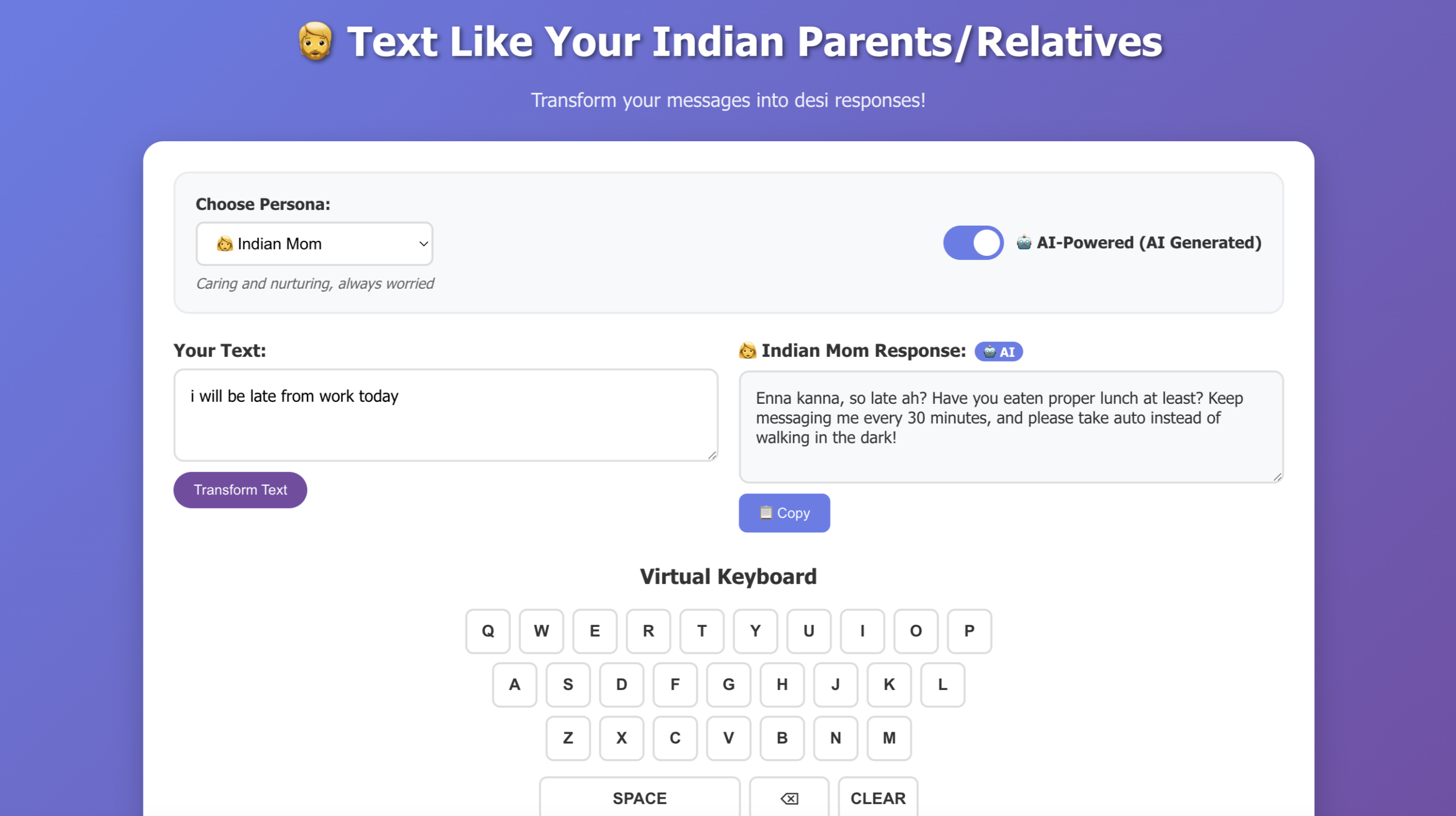Click the backspace key icon on the virtual keyboard

[789, 798]
